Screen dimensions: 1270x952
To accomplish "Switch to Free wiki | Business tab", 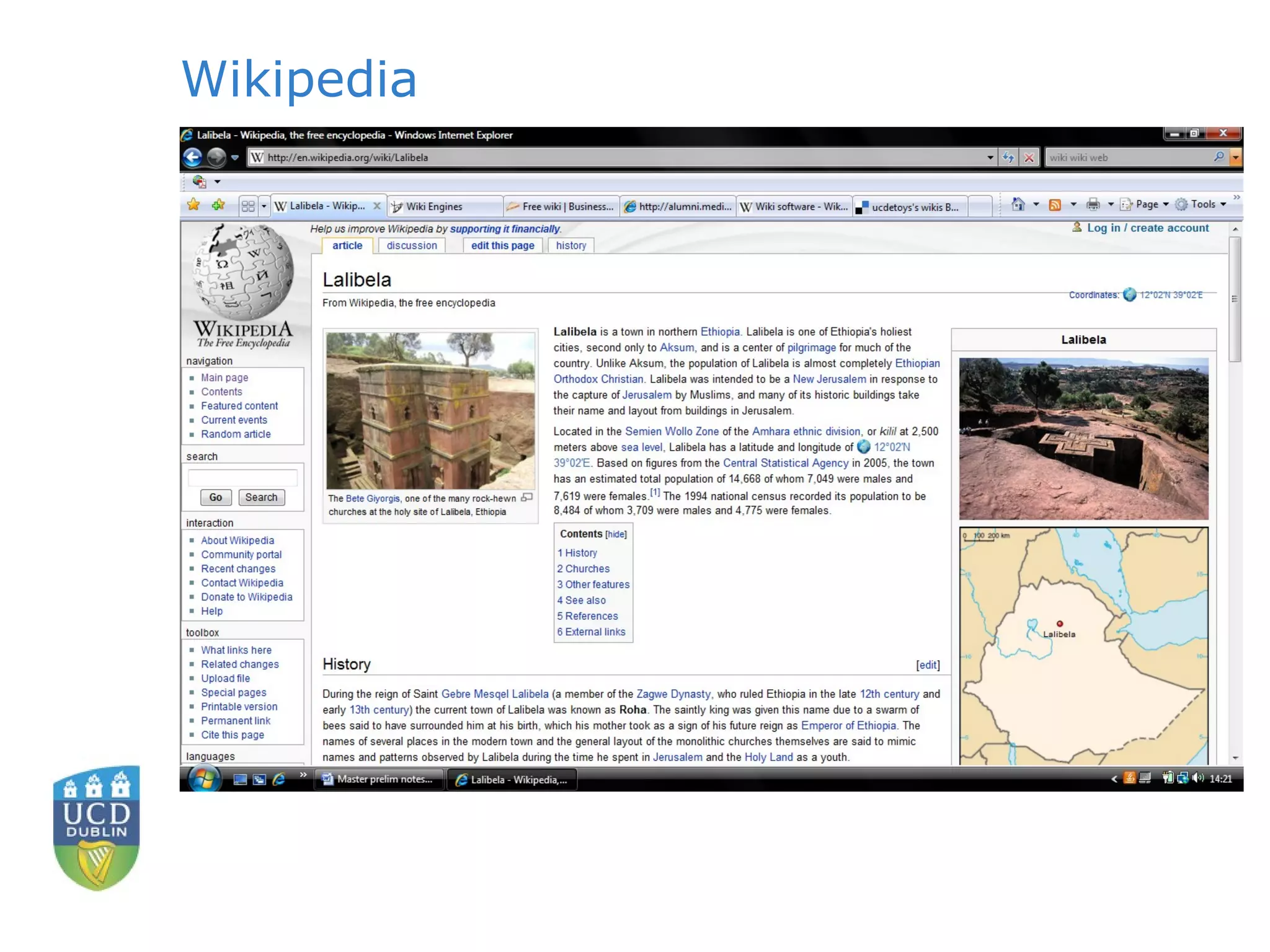I will 561,206.
